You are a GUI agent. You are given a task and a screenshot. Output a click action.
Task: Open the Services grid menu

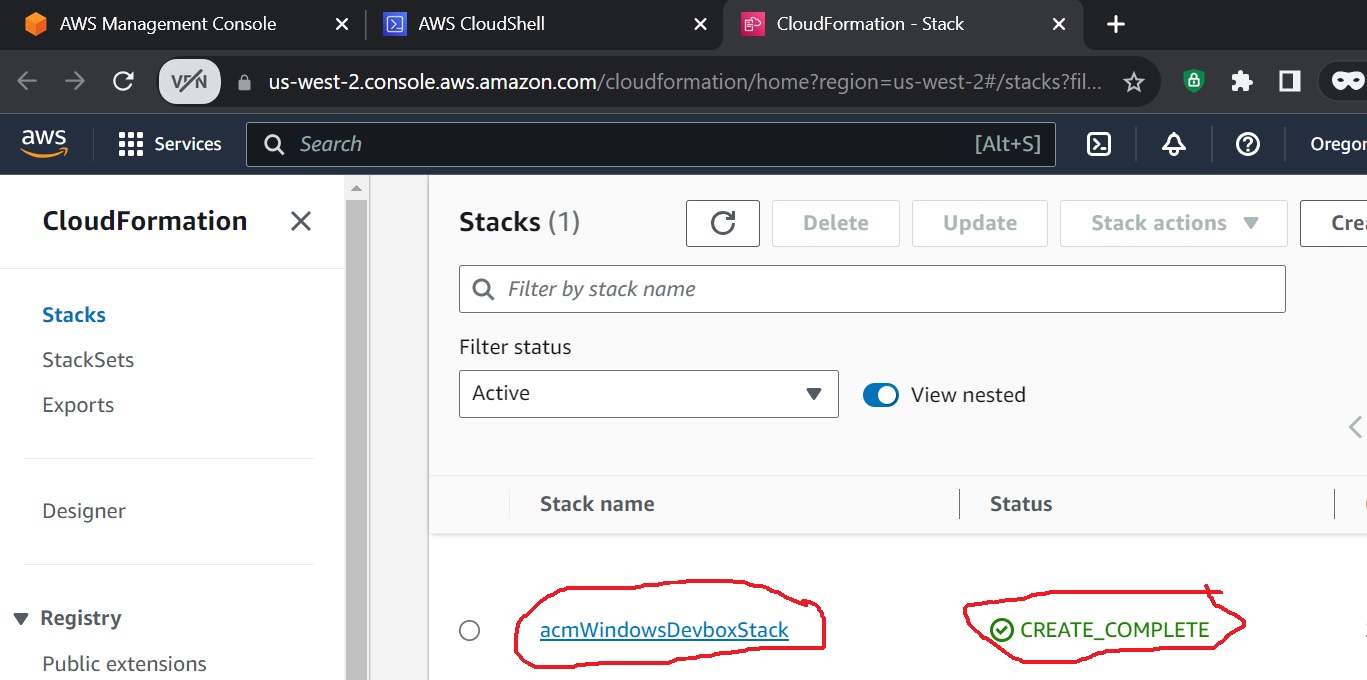pos(130,144)
